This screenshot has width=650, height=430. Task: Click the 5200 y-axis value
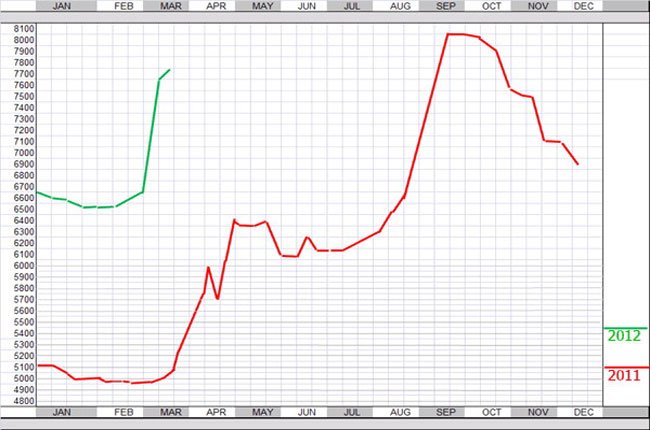tap(24, 356)
